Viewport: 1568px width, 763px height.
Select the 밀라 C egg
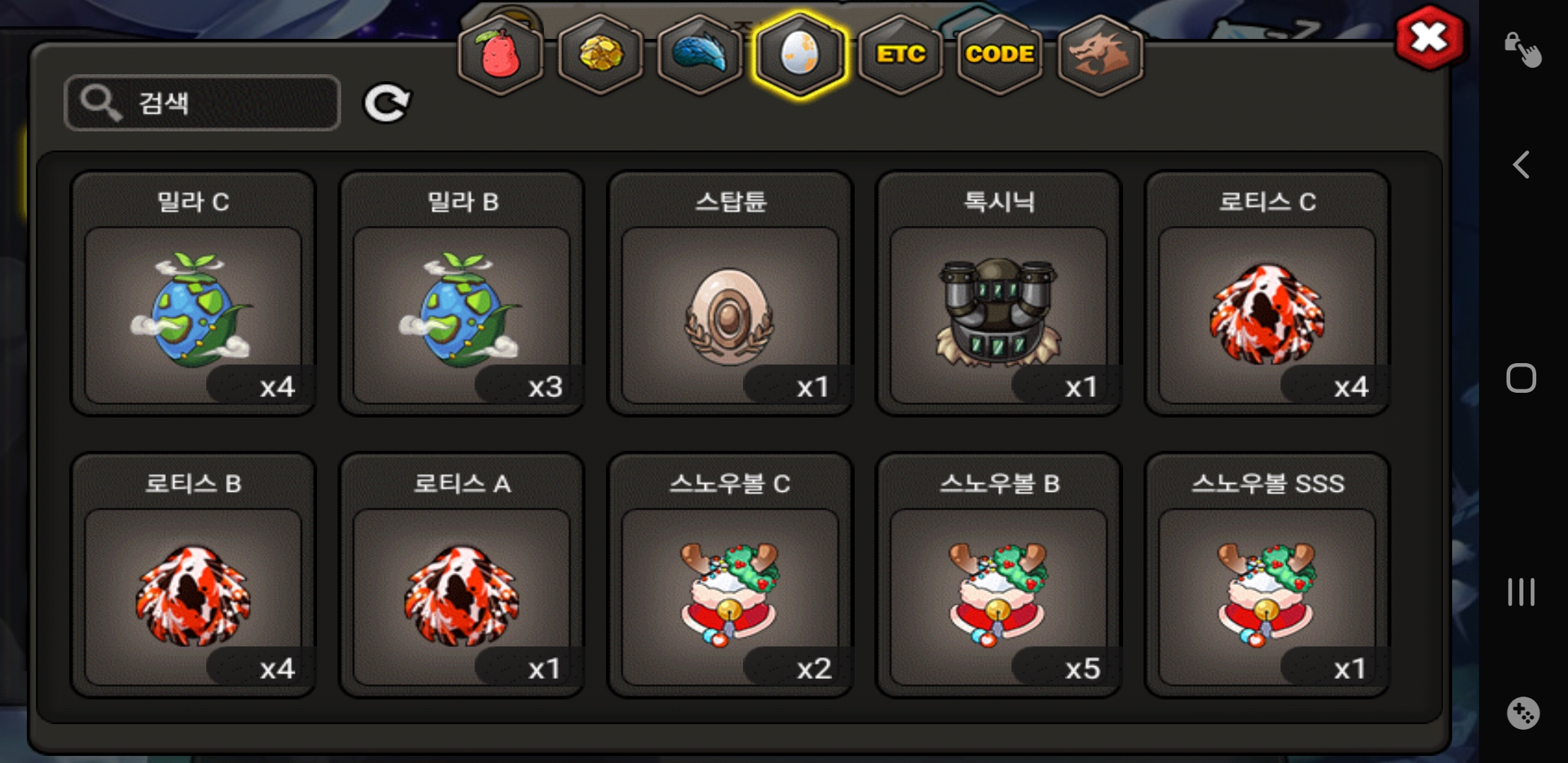tap(194, 293)
